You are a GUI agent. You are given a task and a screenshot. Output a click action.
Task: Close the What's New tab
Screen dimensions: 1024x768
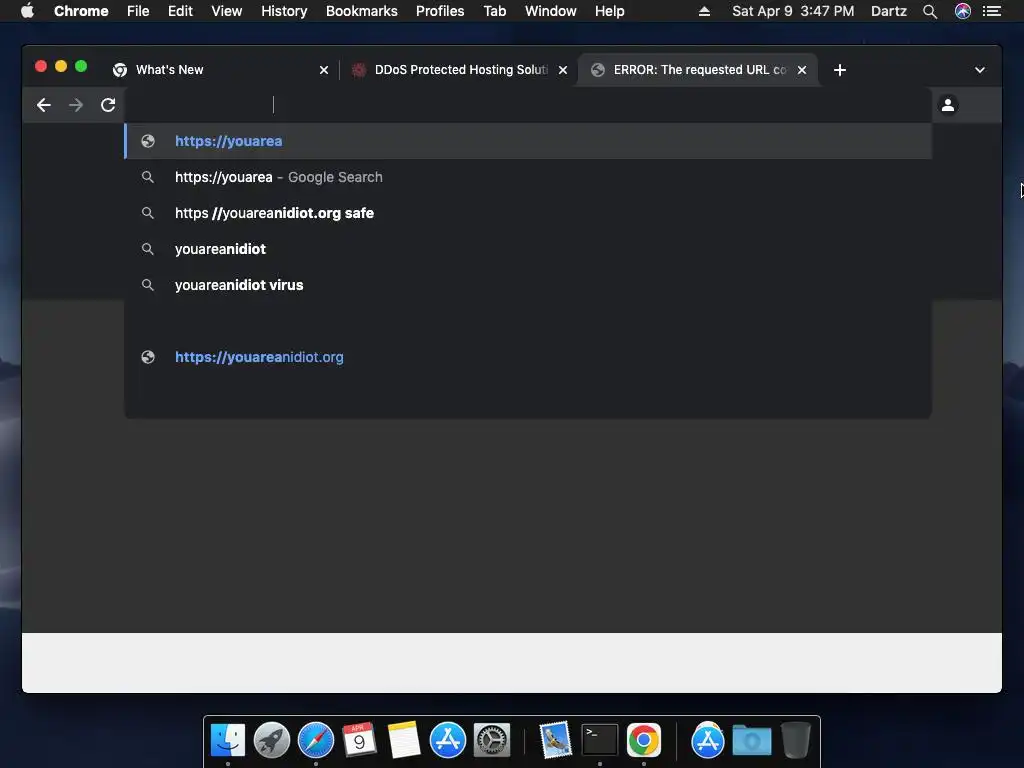(x=324, y=70)
